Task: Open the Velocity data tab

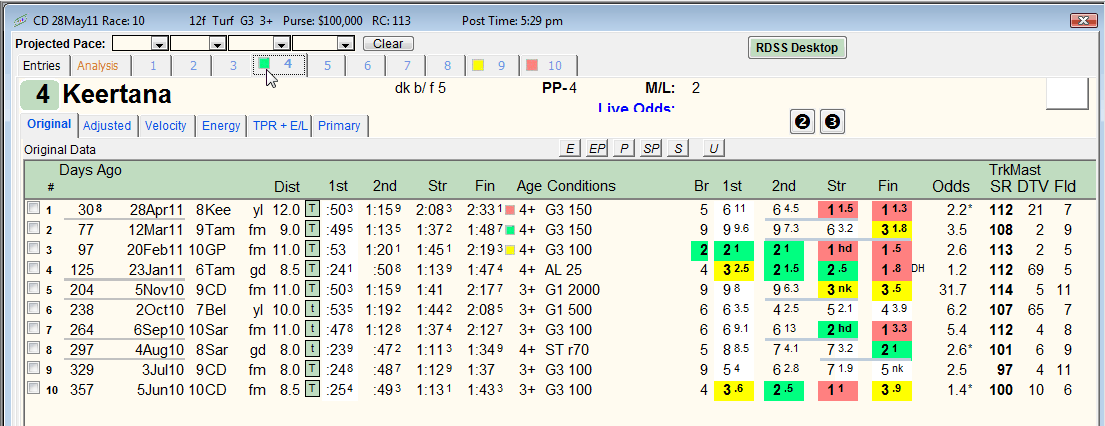Action: [x=166, y=126]
